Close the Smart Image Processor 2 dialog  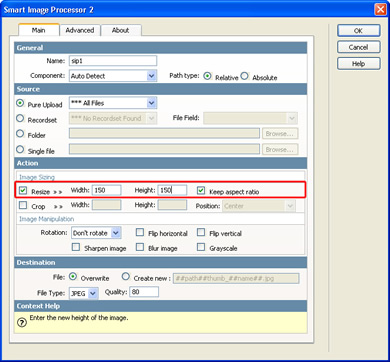[x=380, y=9]
